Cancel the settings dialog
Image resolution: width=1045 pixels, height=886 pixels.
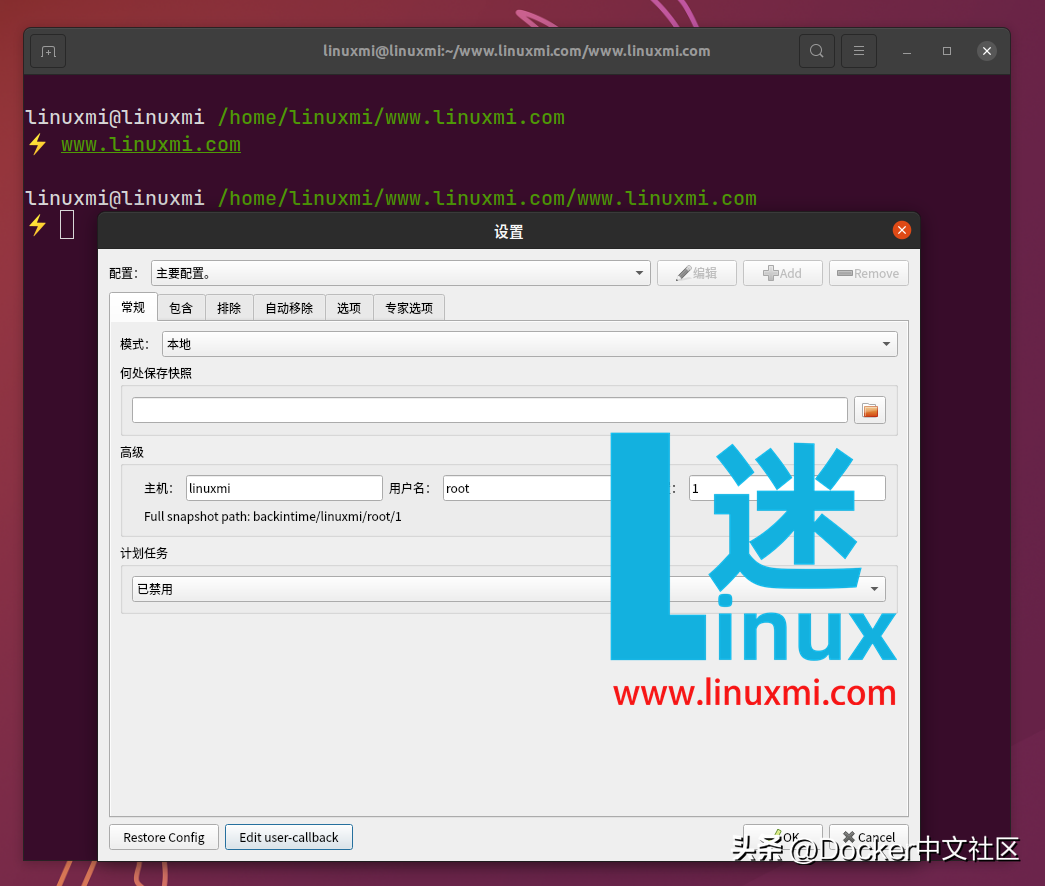click(868, 837)
